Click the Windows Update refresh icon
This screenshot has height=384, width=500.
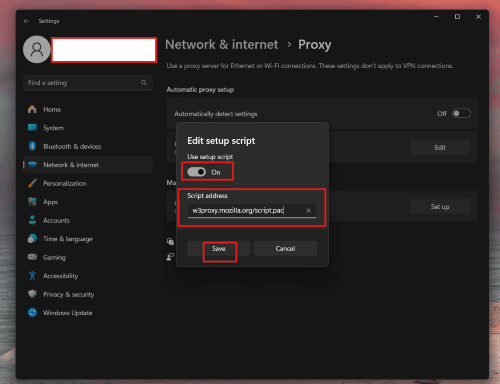pyautogui.click(x=32, y=313)
